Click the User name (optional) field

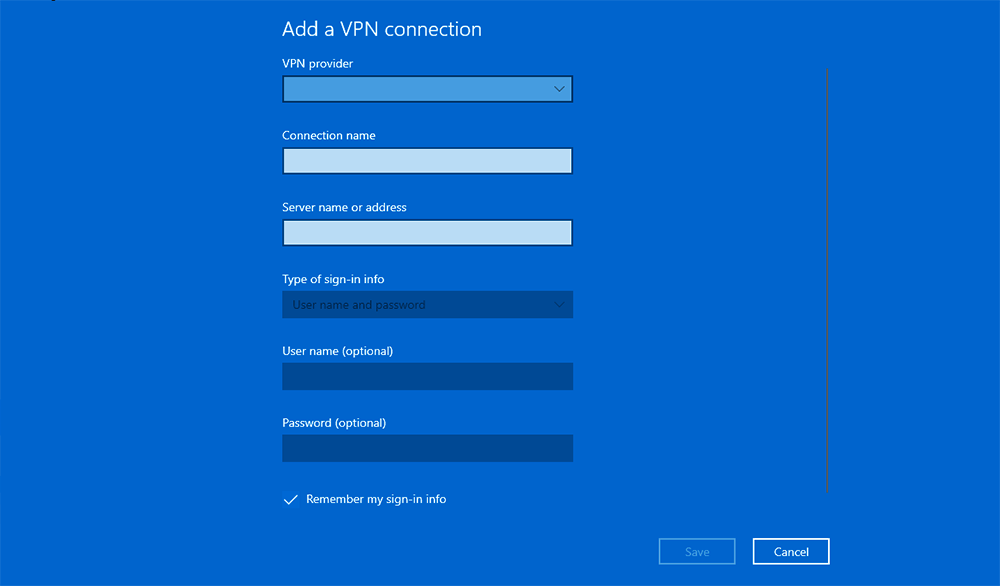coord(427,376)
